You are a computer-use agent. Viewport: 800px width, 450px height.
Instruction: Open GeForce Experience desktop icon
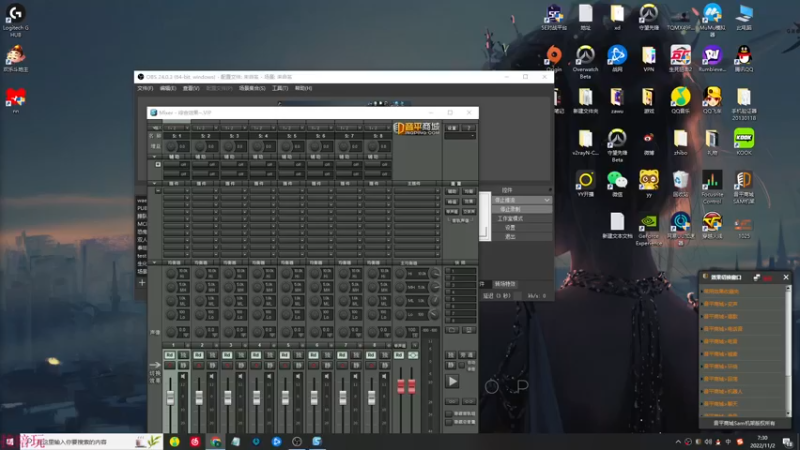click(x=648, y=230)
